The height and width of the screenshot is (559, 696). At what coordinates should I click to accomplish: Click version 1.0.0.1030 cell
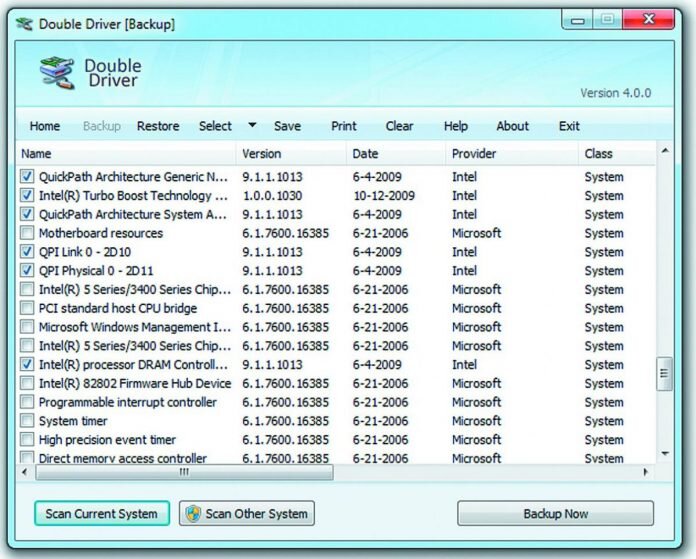click(x=272, y=195)
